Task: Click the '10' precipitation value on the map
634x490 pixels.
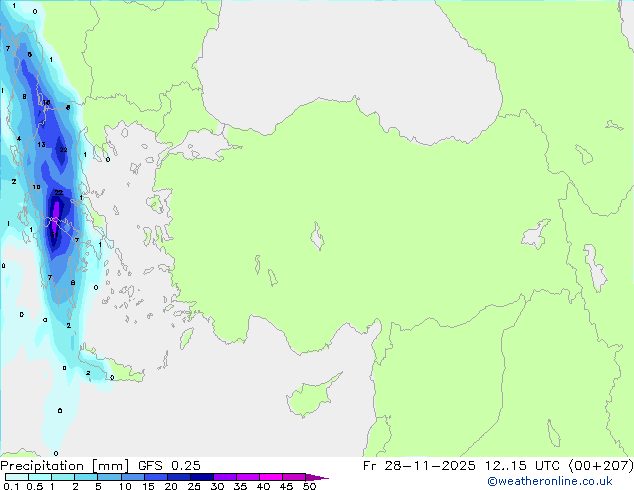Action: 36,187
